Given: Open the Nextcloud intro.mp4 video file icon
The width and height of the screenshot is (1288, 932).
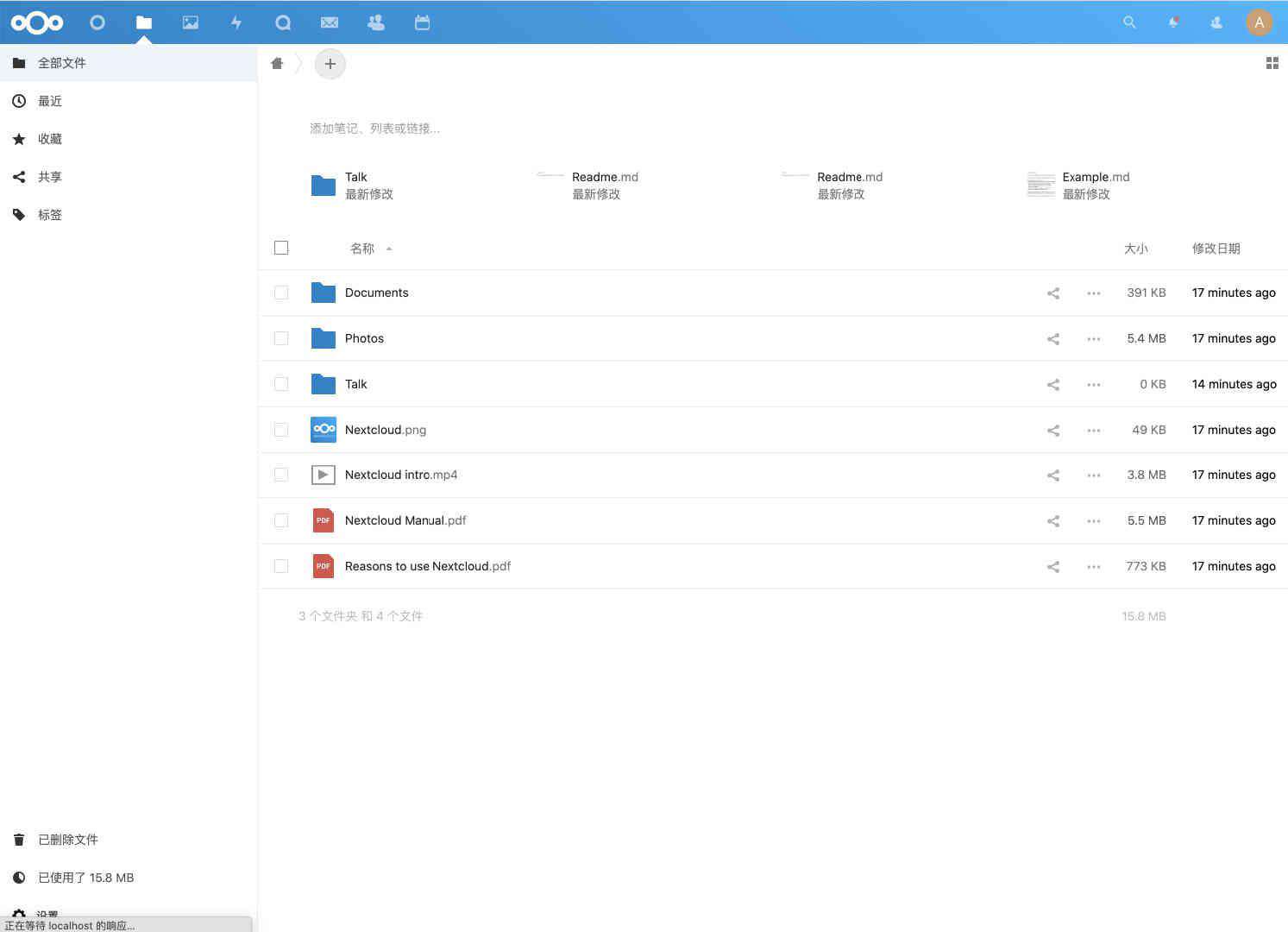Looking at the screenshot, I should tap(324, 475).
